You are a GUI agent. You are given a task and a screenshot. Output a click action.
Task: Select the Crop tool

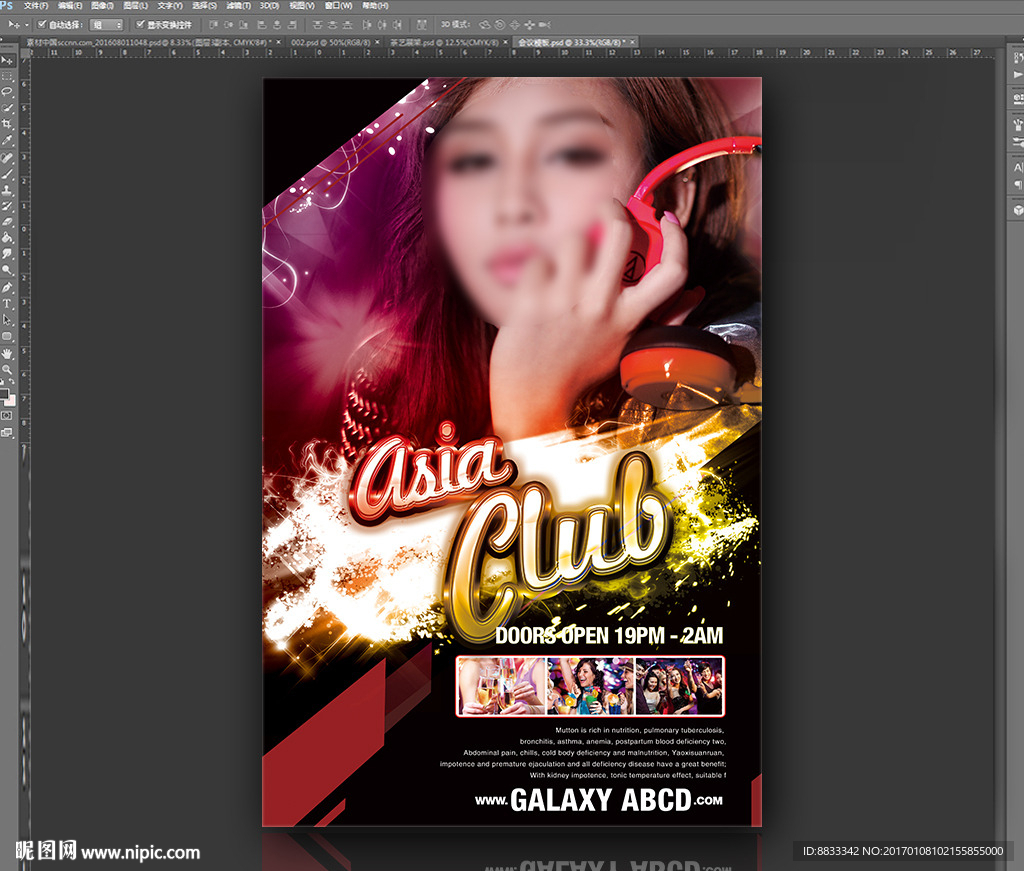[x=7, y=124]
